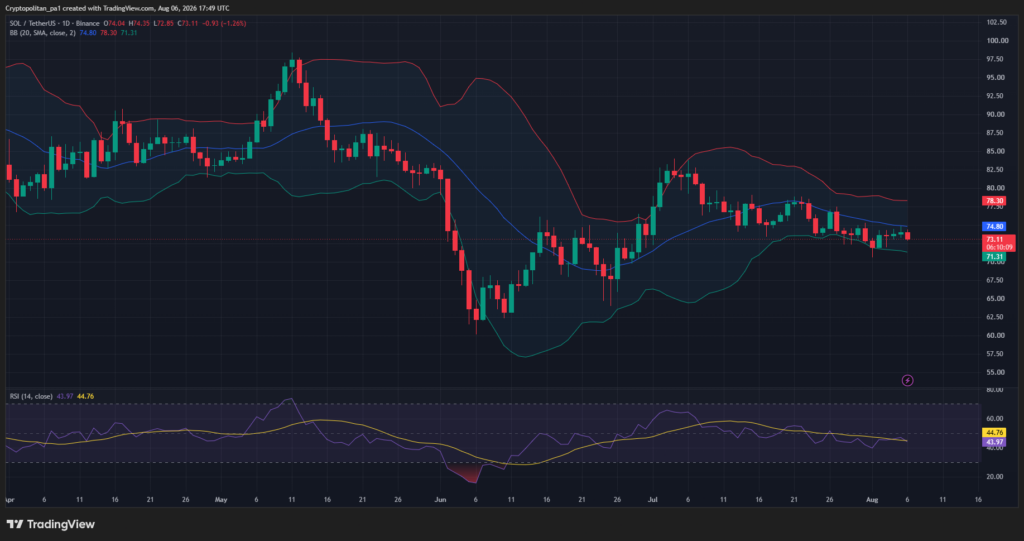Click the Jun label on time axis
This screenshot has width=1024, height=541.
click(440, 500)
